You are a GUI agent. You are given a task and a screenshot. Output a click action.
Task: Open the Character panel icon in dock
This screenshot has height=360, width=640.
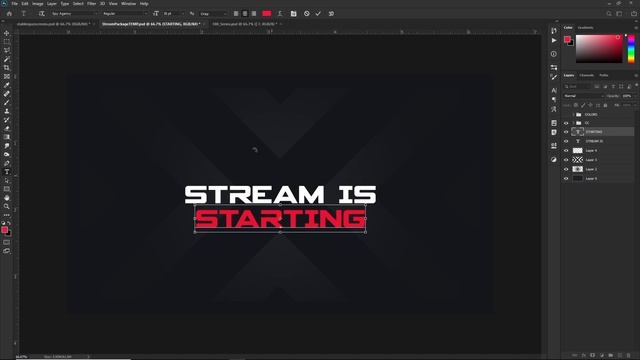click(x=554, y=90)
